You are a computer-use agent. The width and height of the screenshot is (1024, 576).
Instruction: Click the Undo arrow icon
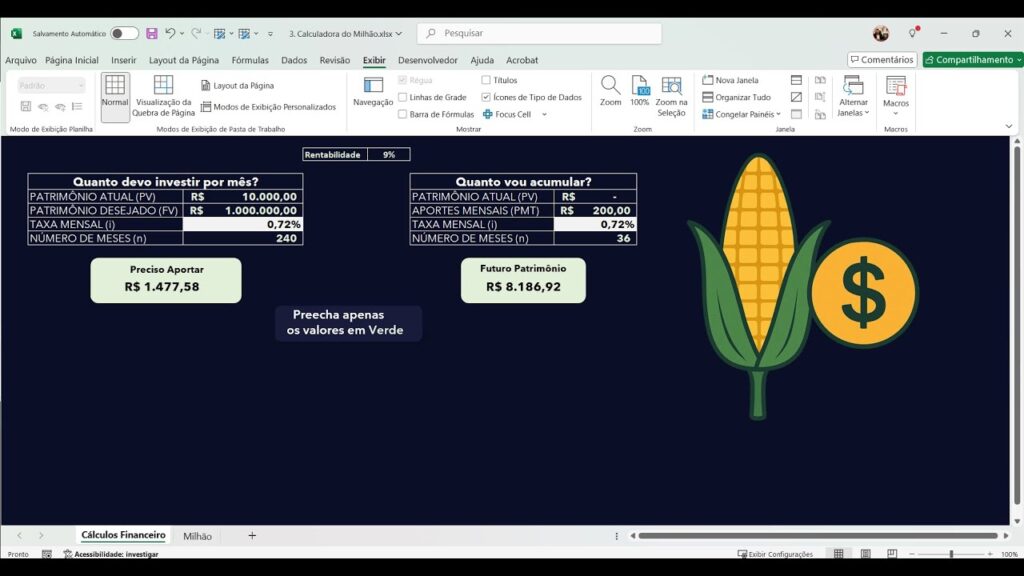170,33
